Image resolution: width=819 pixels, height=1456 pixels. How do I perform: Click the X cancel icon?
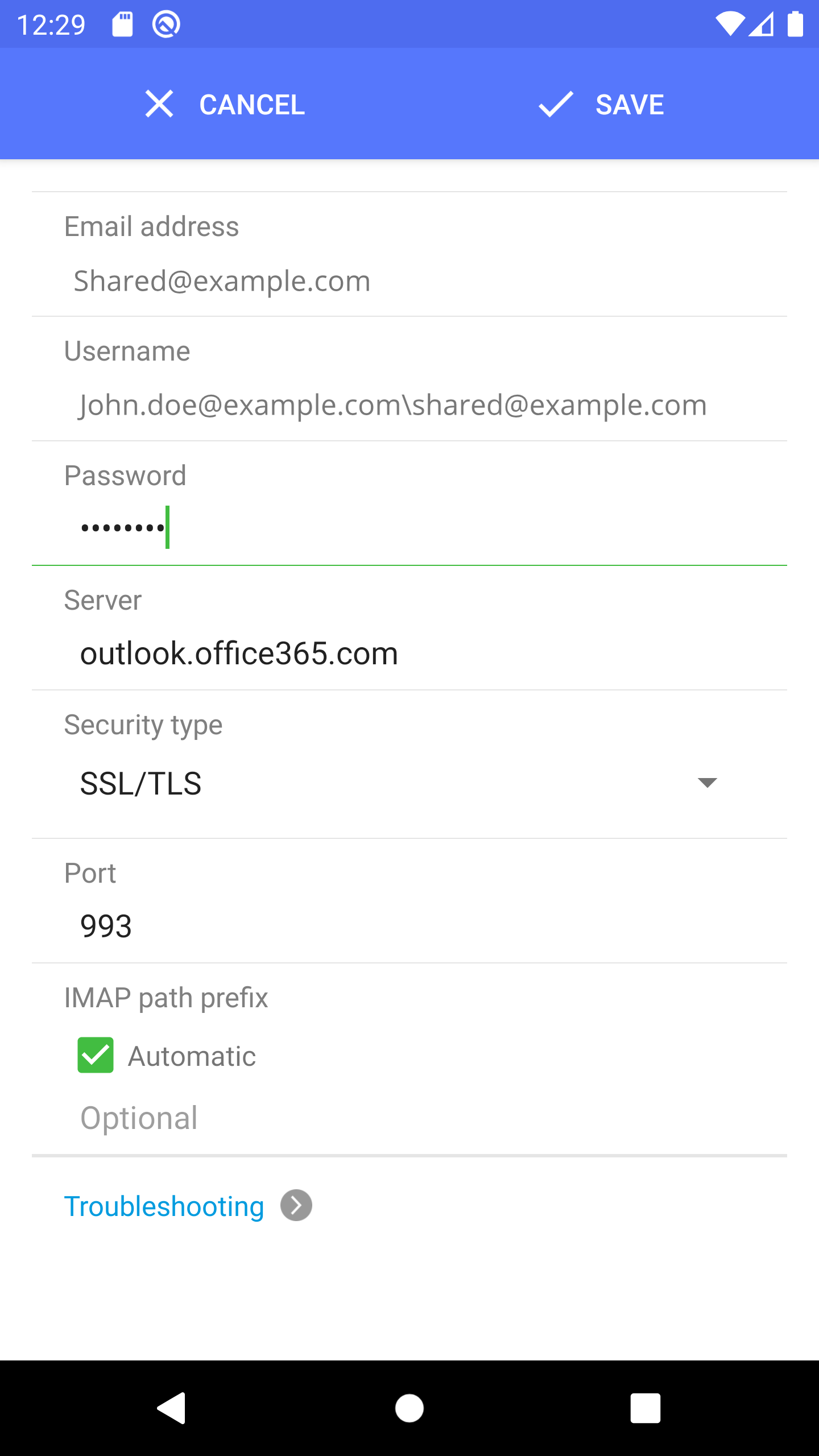[x=160, y=104]
